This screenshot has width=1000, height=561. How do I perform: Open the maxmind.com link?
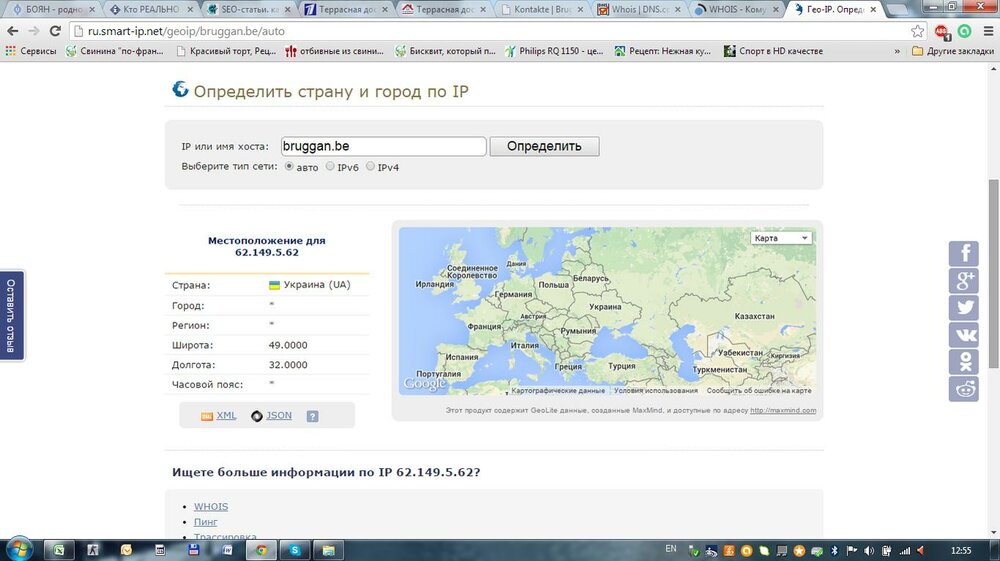coord(783,410)
